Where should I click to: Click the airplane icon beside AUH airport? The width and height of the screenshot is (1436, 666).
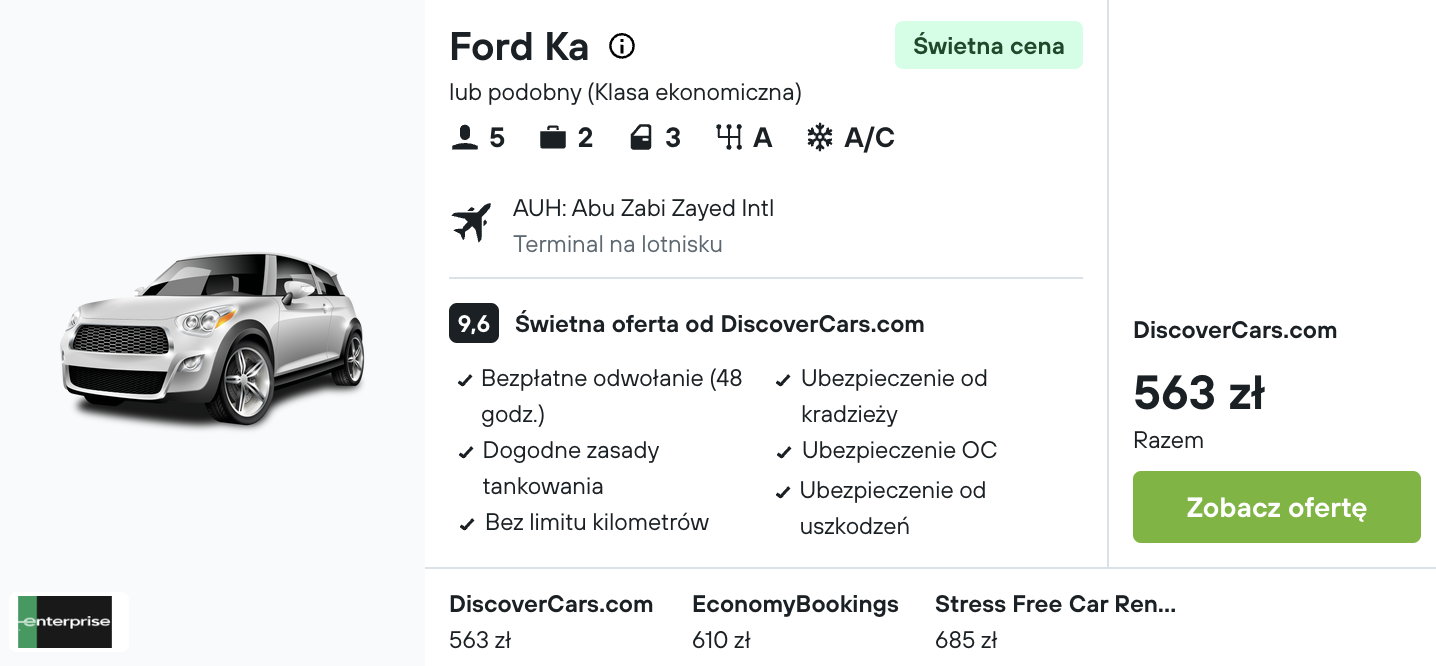(x=471, y=222)
